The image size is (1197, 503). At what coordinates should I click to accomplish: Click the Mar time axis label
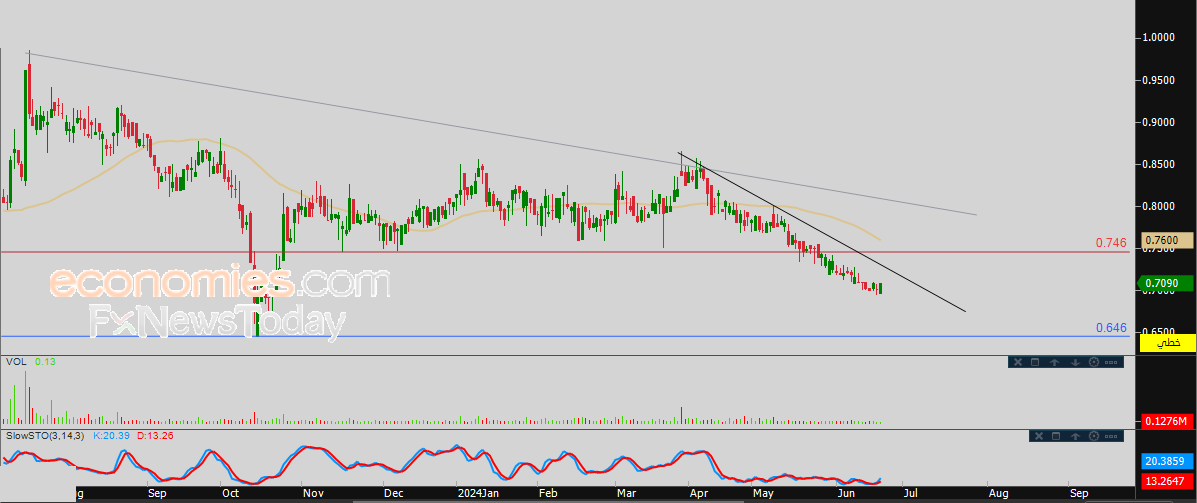627,493
